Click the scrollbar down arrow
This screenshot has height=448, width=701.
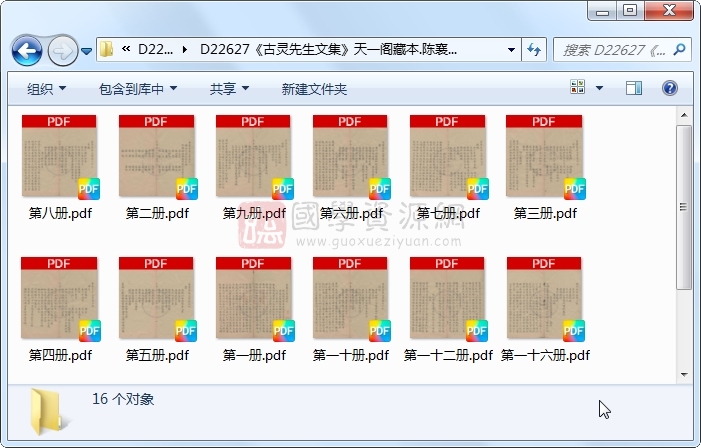pyautogui.click(x=684, y=375)
